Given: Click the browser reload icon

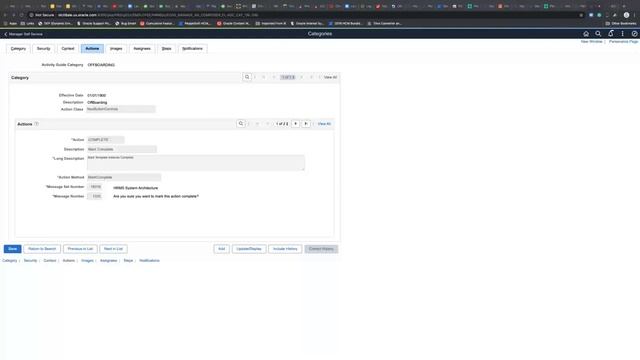Looking at the screenshot, I should pyautogui.click(x=22, y=15).
